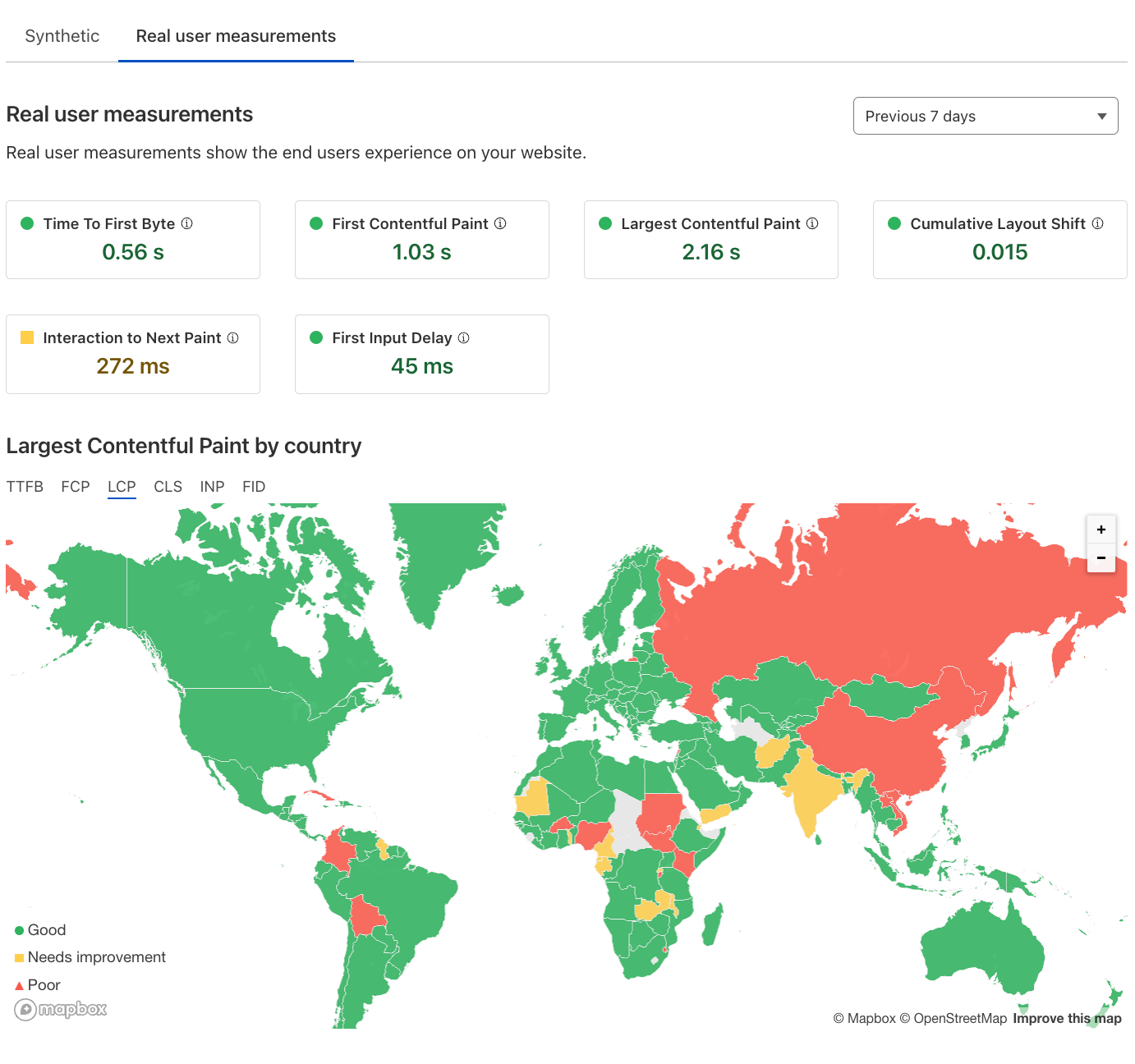1135x1064 pixels.
Task: Click info icon next to Cumulative Layout Shift
Action: pos(1097,223)
